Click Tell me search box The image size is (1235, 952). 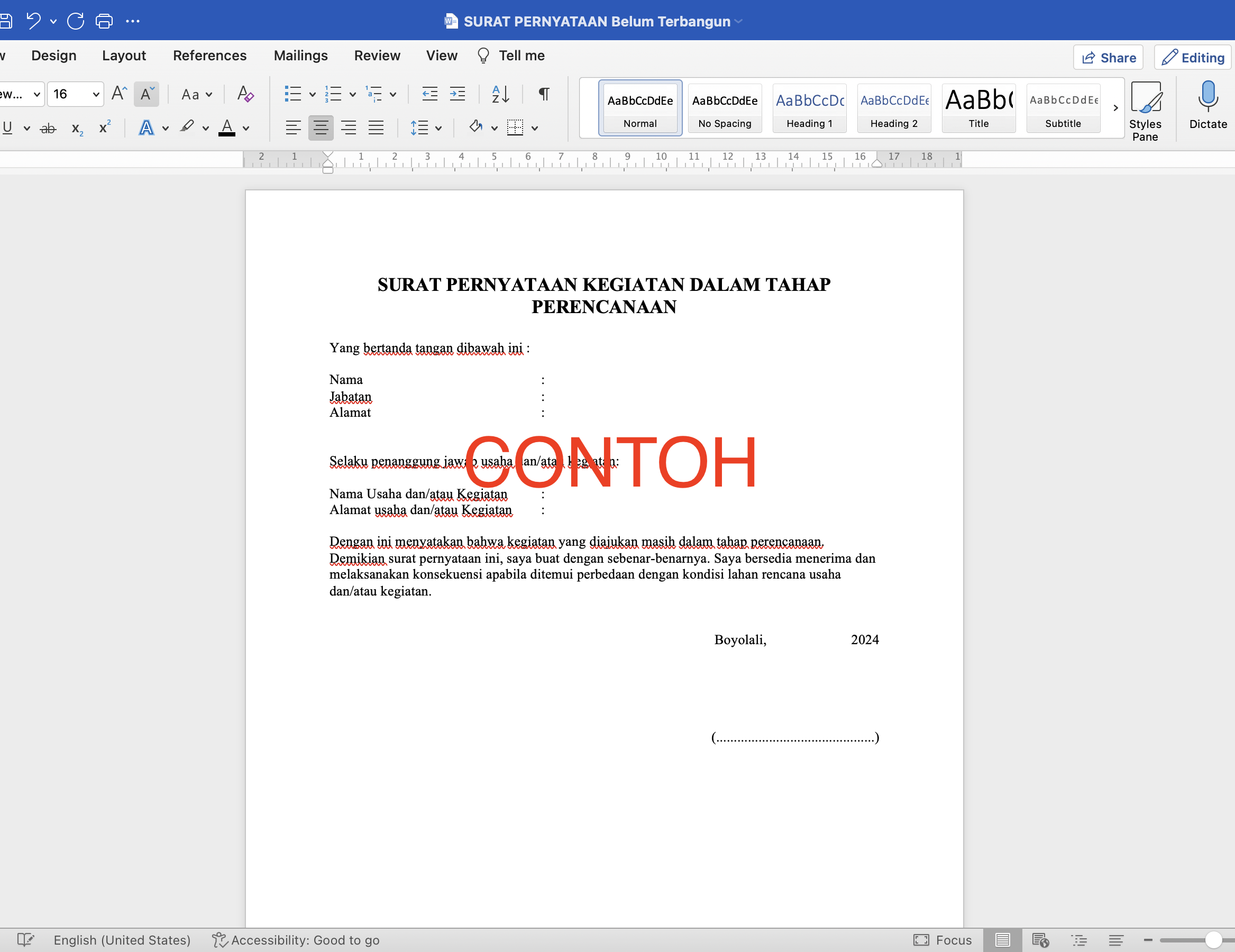(511, 56)
